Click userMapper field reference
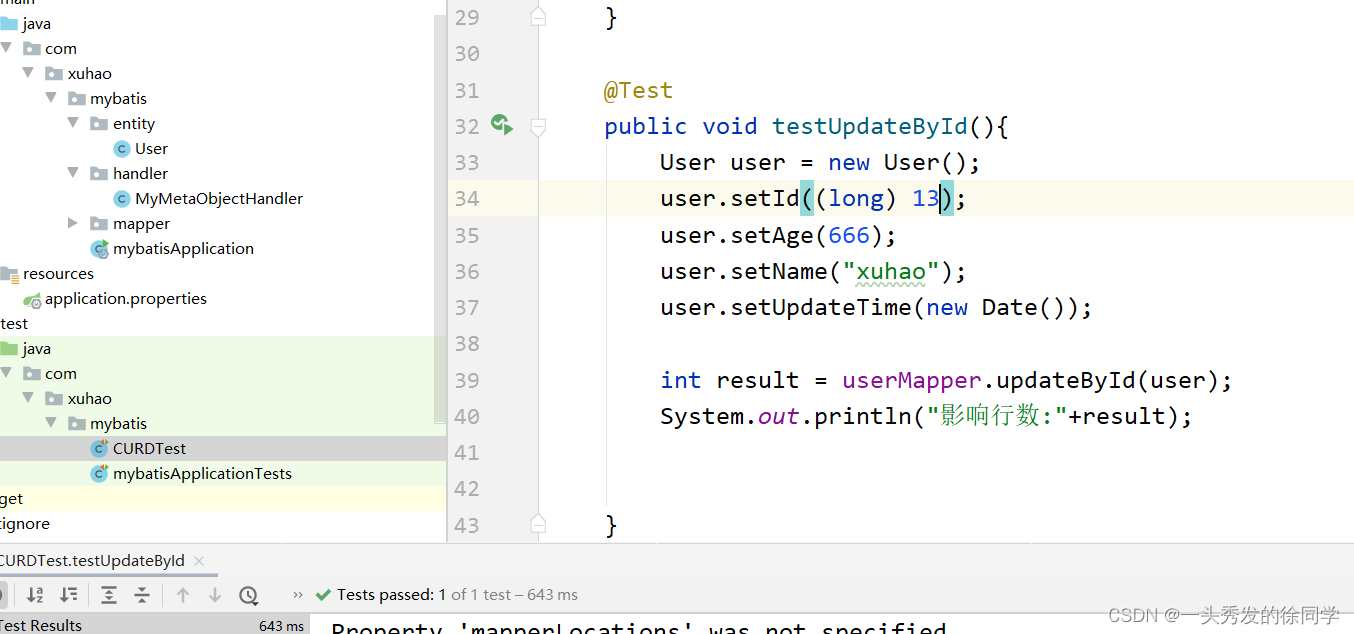The image size is (1354, 634). click(x=912, y=380)
